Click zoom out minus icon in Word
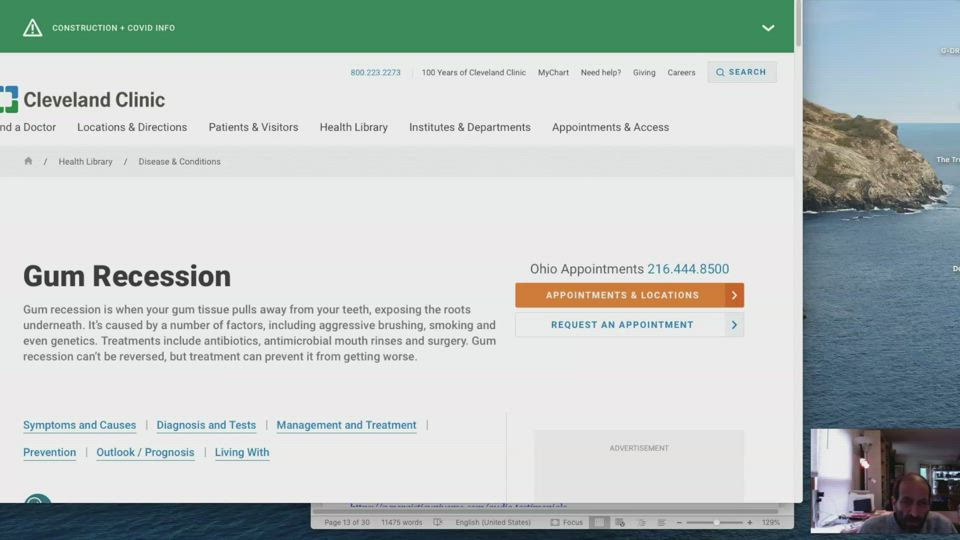Image resolution: width=960 pixels, height=540 pixels. [679, 522]
